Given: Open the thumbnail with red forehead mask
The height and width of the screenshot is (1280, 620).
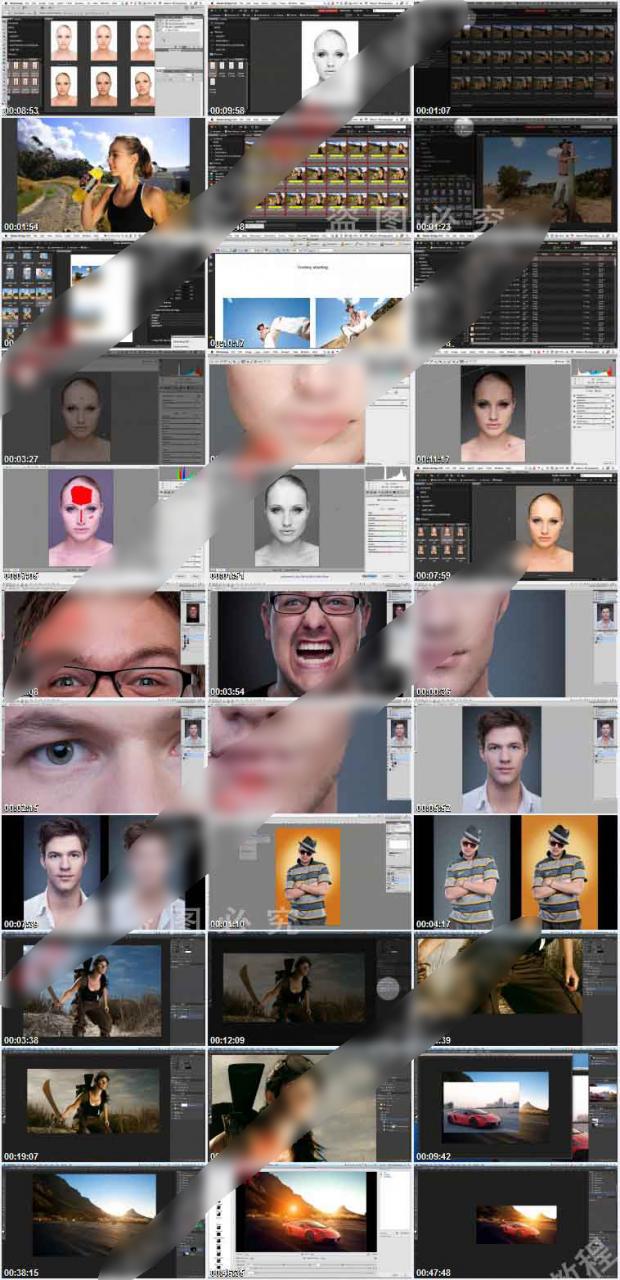Looking at the screenshot, I should click(103, 524).
